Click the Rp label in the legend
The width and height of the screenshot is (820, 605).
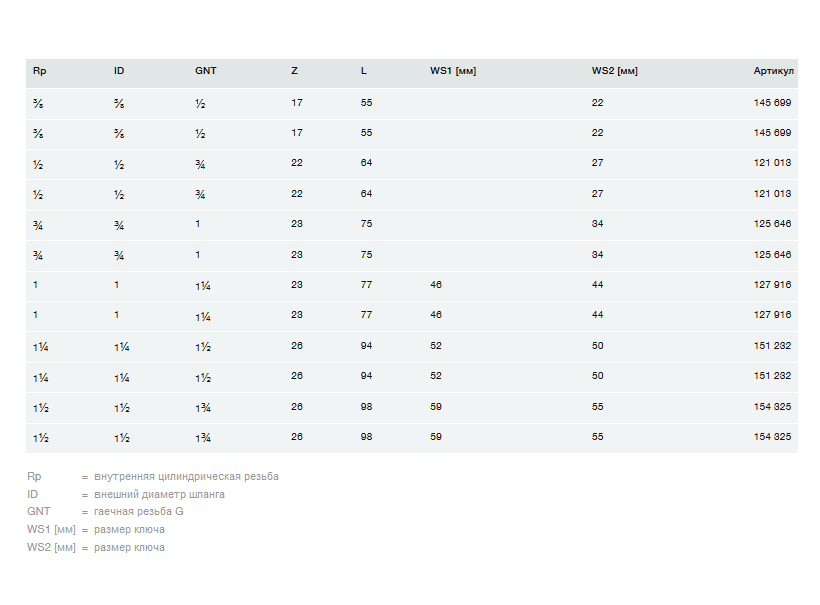point(34,476)
